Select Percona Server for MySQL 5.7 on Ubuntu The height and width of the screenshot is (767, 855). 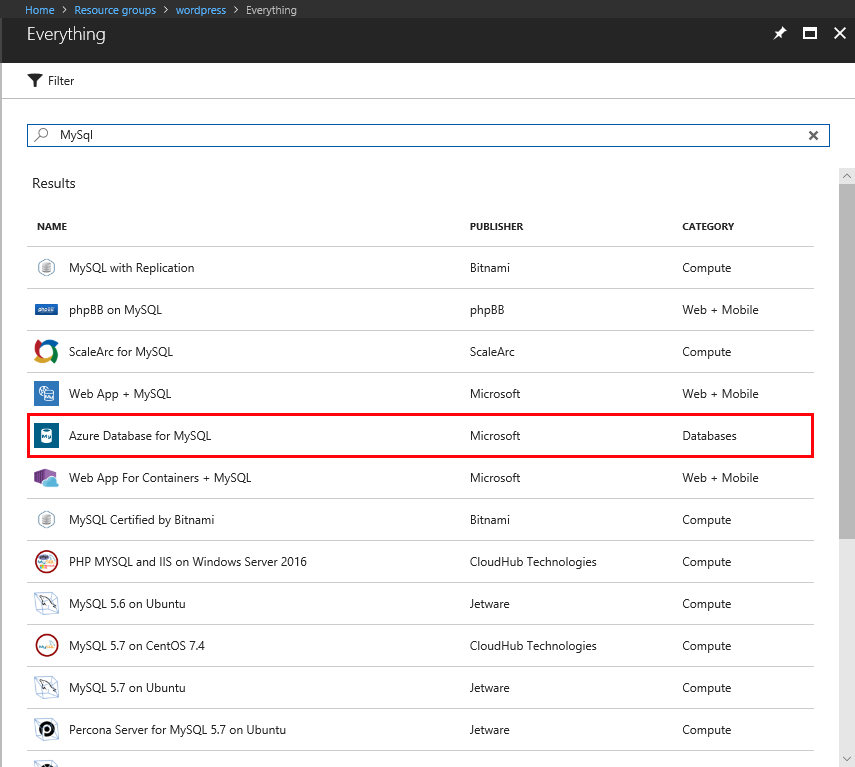click(420, 729)
